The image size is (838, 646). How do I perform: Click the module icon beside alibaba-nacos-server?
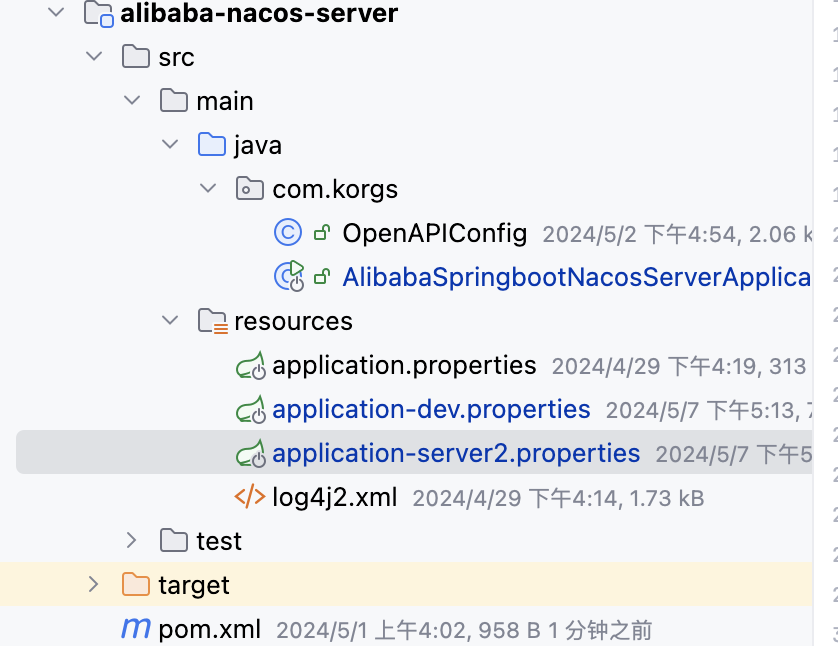[99, 14]
